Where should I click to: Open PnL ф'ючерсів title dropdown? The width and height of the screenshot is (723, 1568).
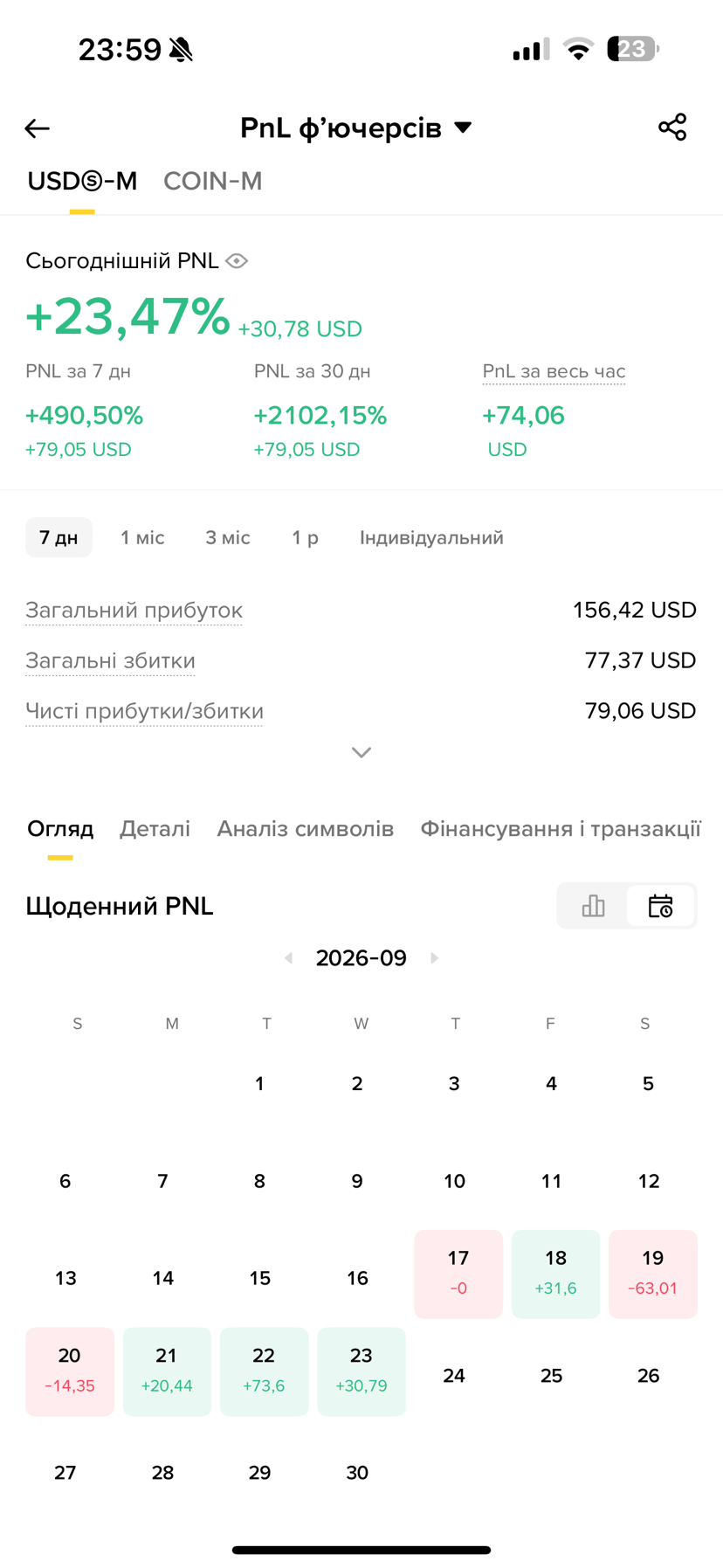(x=356, y=128)
